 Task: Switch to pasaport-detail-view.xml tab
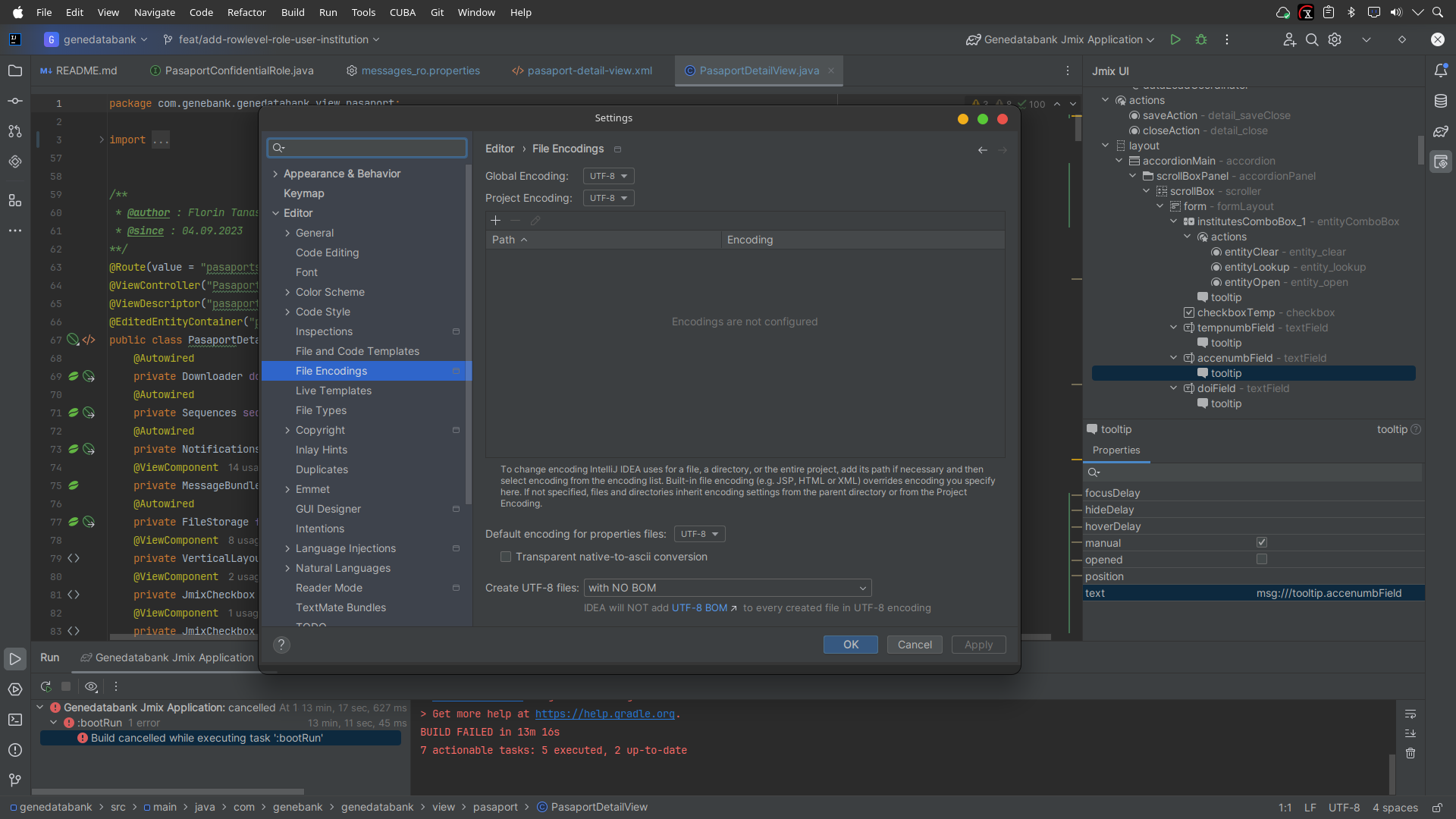[x=582, y=71]
